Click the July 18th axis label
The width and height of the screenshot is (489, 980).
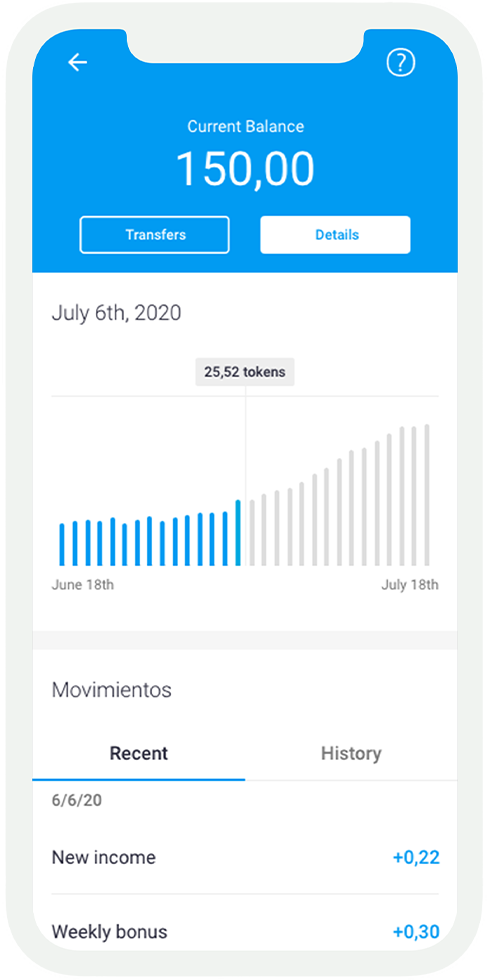[x=410, y=585]
